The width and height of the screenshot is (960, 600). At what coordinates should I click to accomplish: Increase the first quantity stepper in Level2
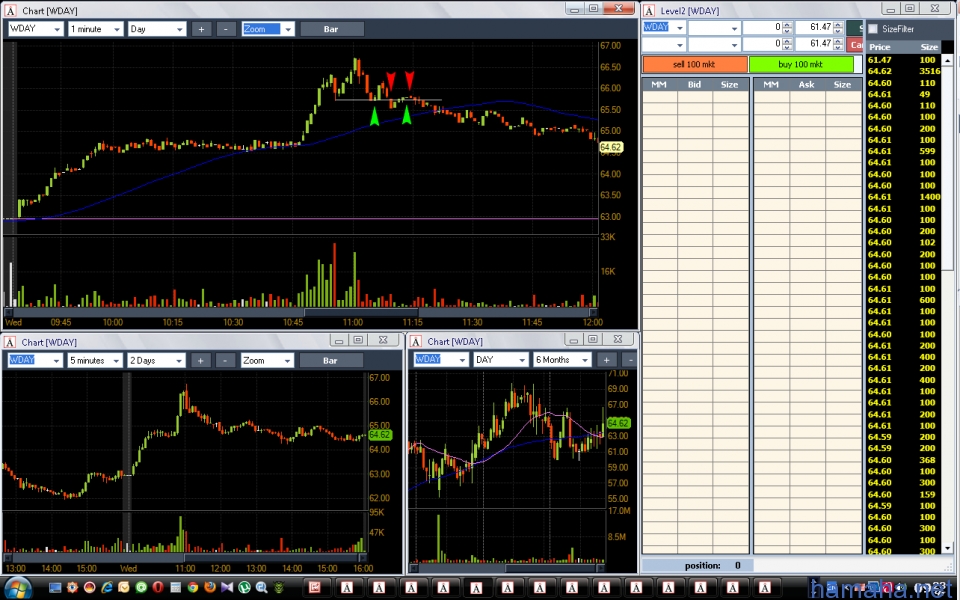coord(787,24)
